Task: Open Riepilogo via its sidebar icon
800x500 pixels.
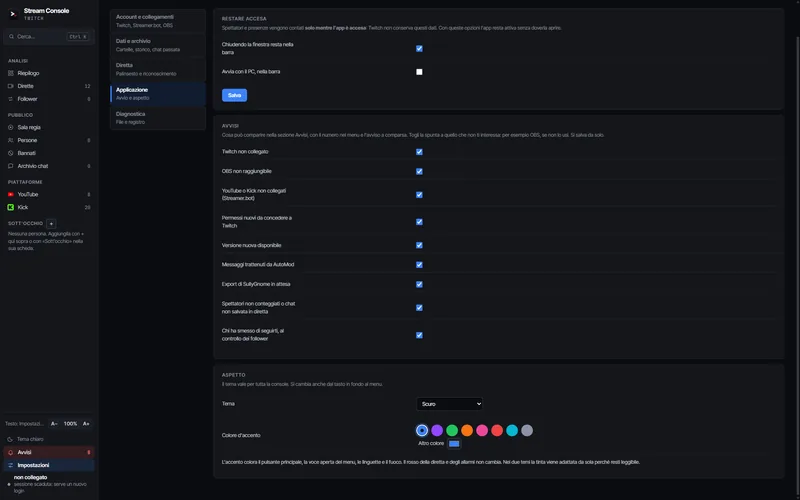Action: pos(11,73)
